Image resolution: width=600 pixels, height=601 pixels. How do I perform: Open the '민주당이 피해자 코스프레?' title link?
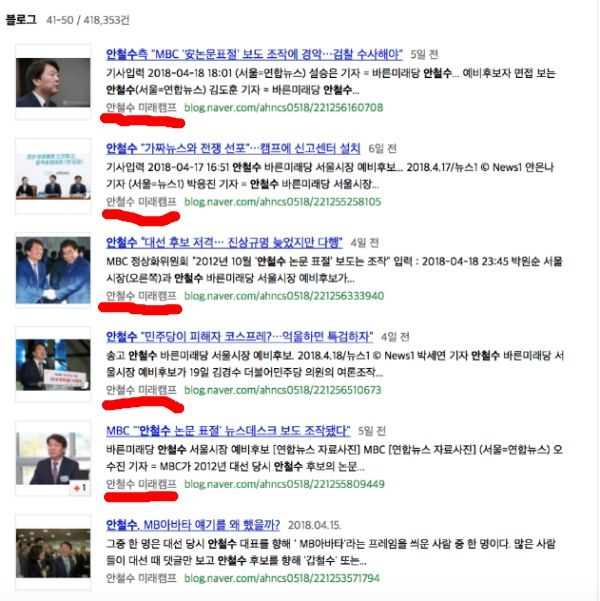239,337
